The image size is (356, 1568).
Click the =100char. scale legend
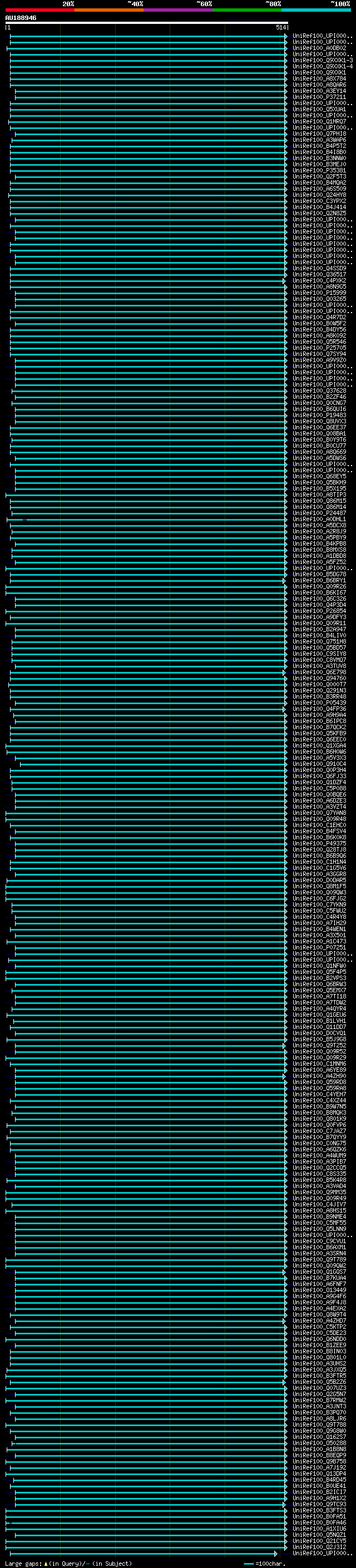click(x=265, y=1564)
